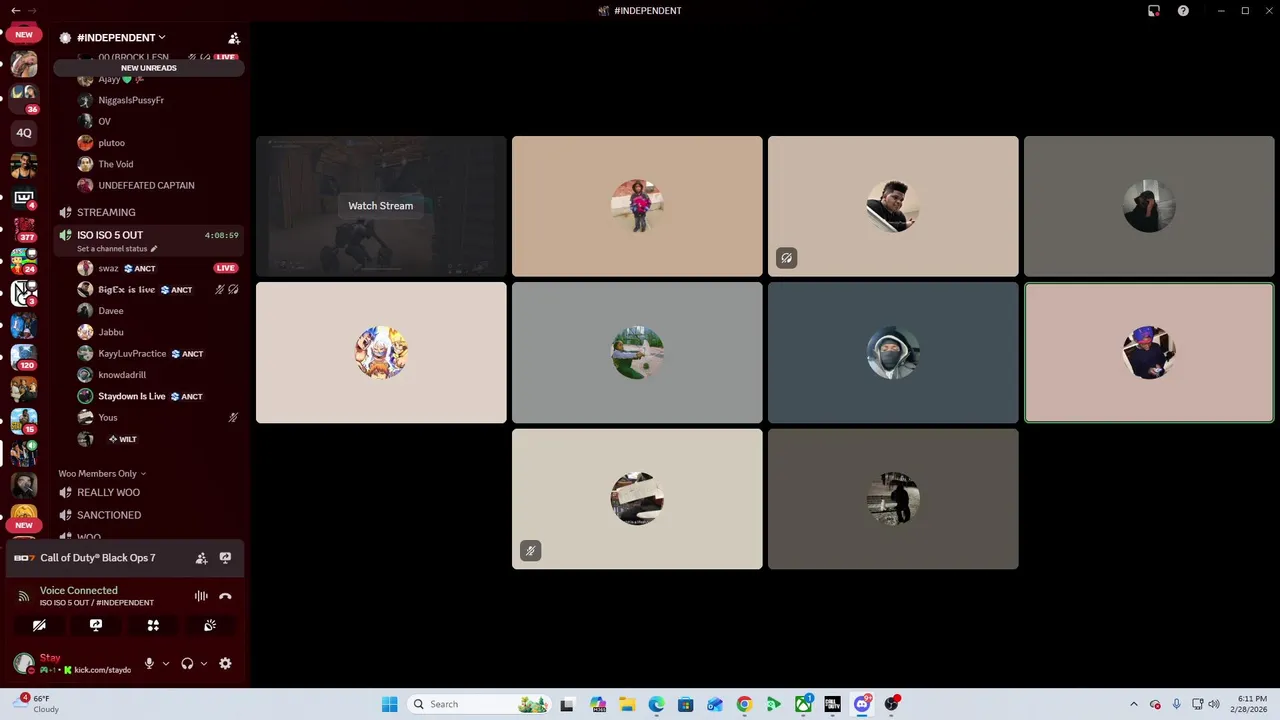Stream Call of Duty Black Ops 7

point(225,558)
